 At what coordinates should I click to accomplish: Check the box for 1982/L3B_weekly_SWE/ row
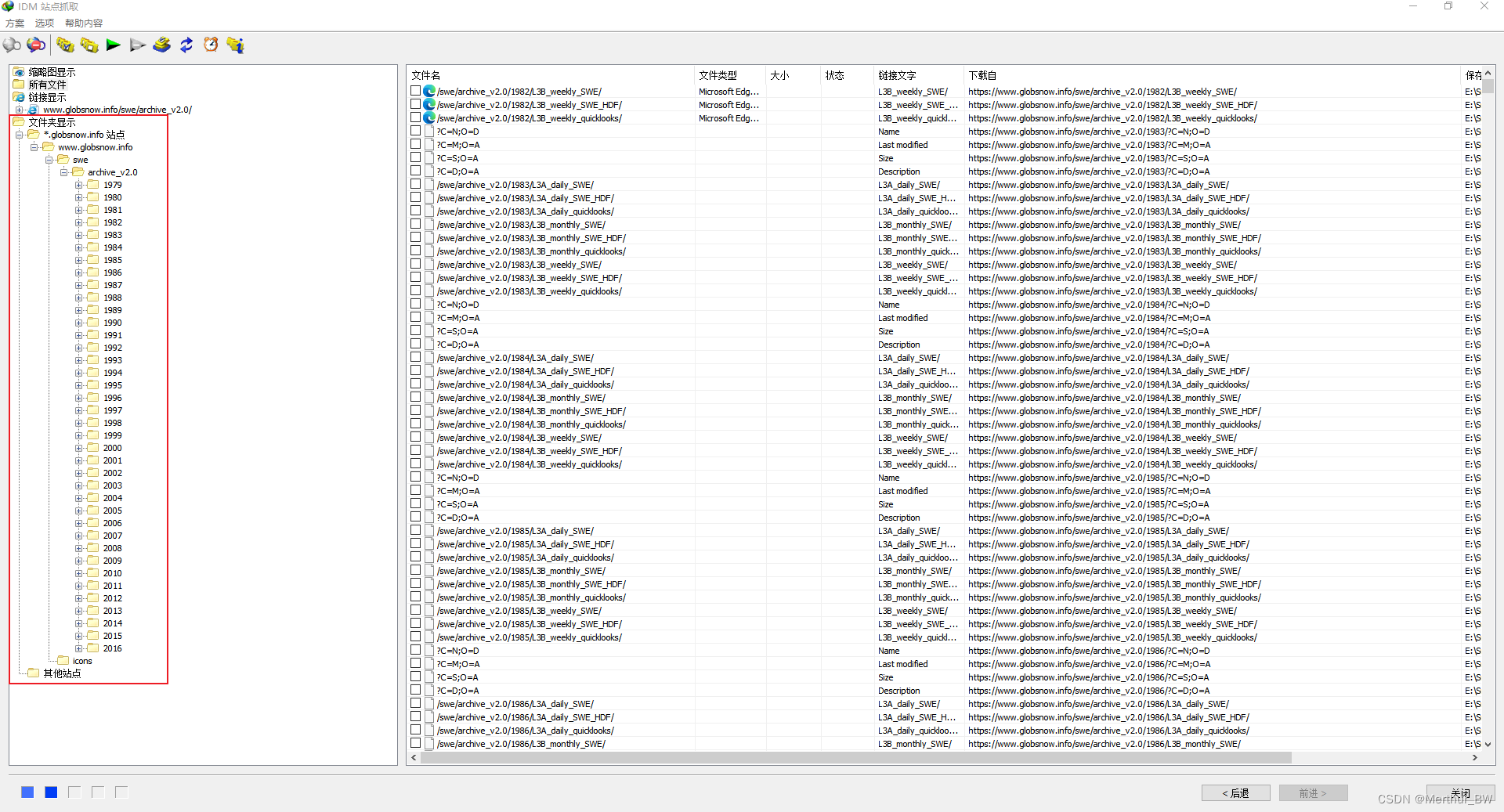point(416,92)
